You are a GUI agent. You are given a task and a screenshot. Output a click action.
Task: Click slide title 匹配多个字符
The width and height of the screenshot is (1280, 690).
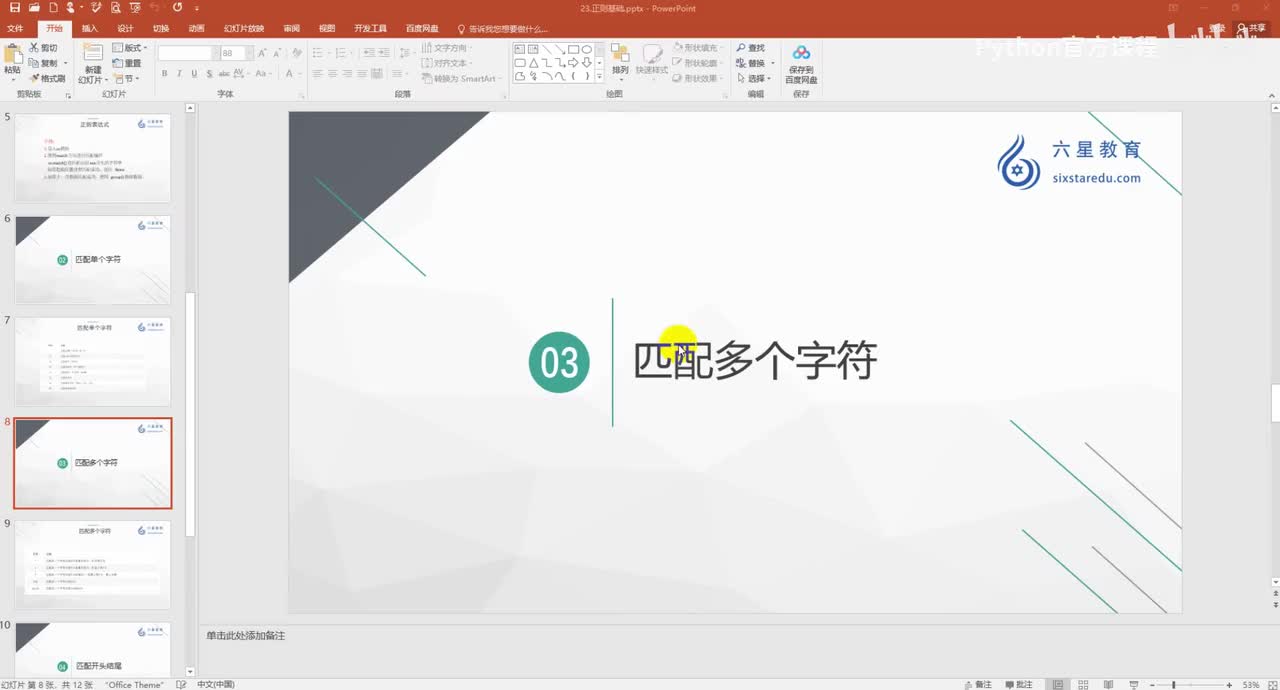coord(755,361)
